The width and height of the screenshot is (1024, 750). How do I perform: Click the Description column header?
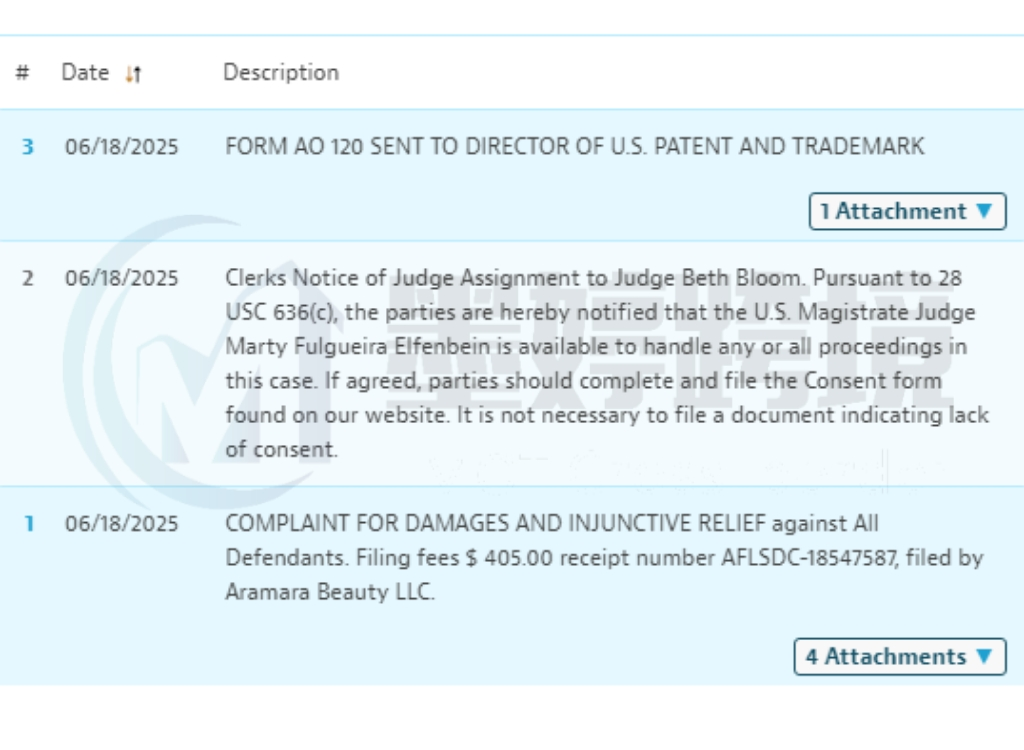click(x=280, y=73)
